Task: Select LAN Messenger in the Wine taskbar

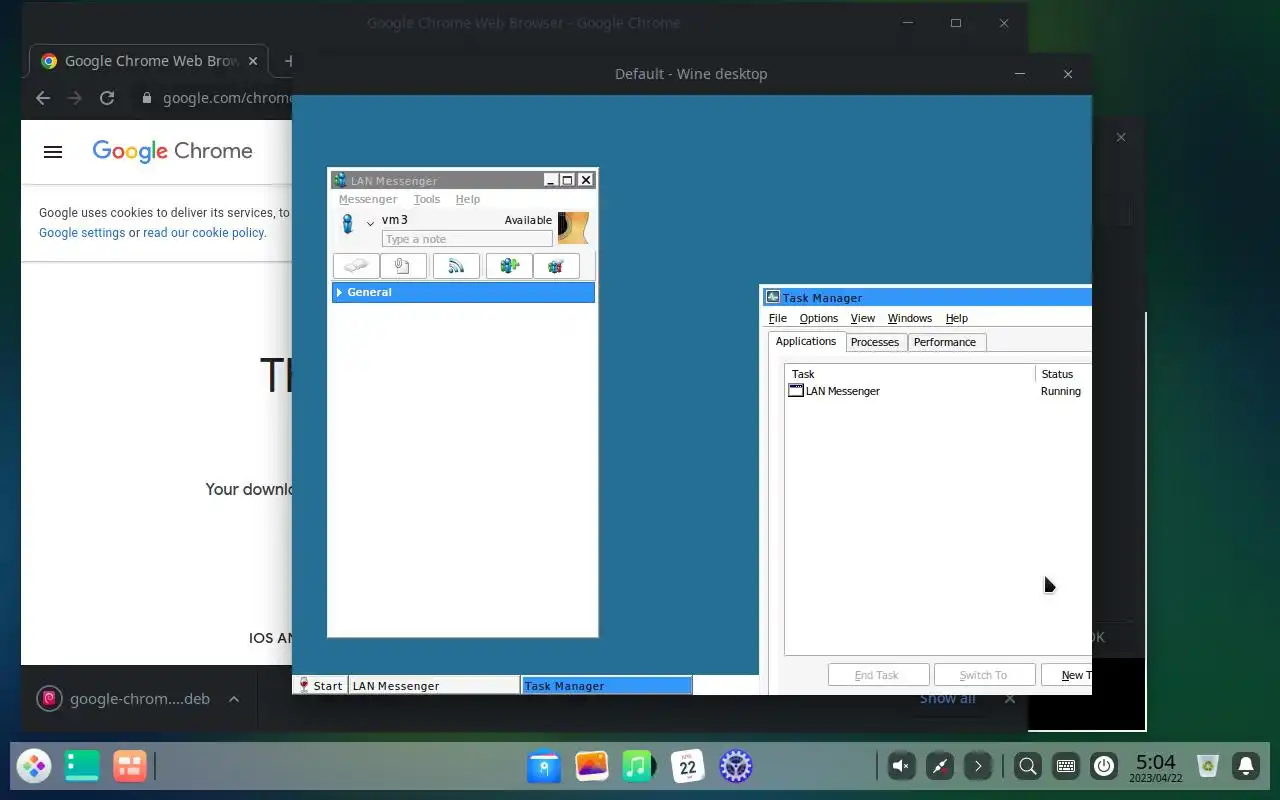Action: (434, 686)
